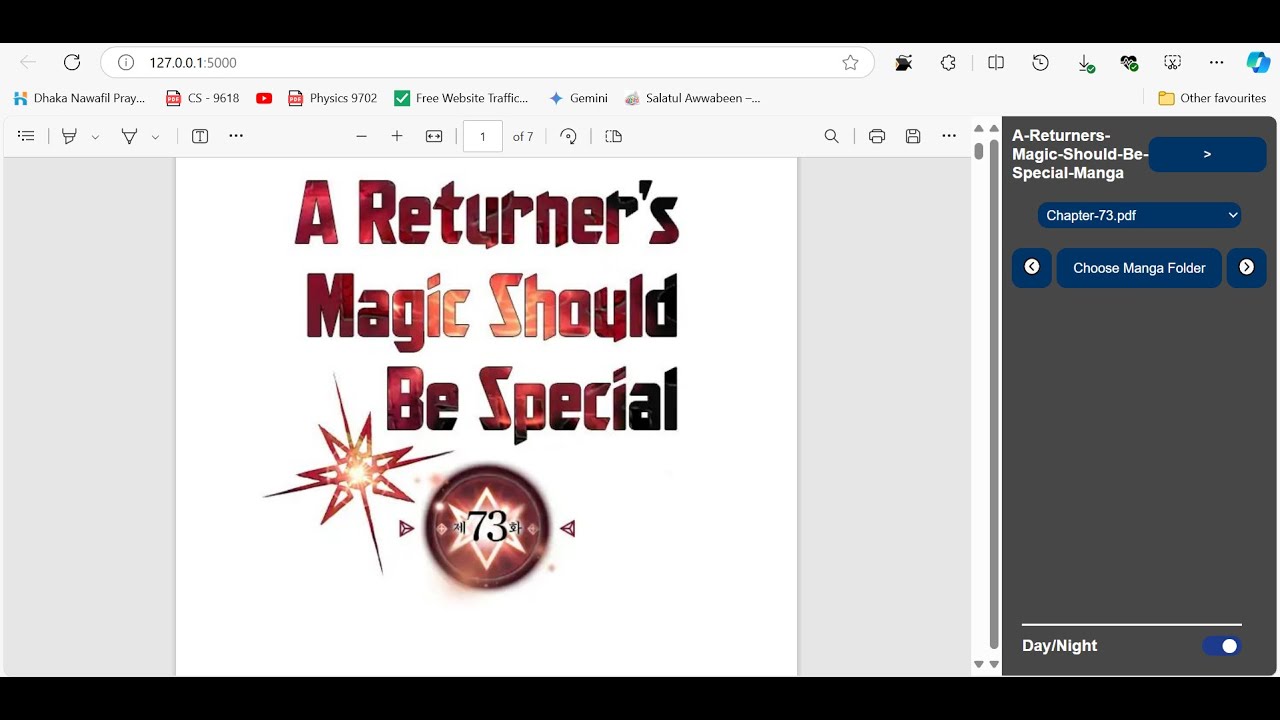Click outer scrollbar up arrow at the top
This screenshot has height=720, width=1280.
coord(994,128)
